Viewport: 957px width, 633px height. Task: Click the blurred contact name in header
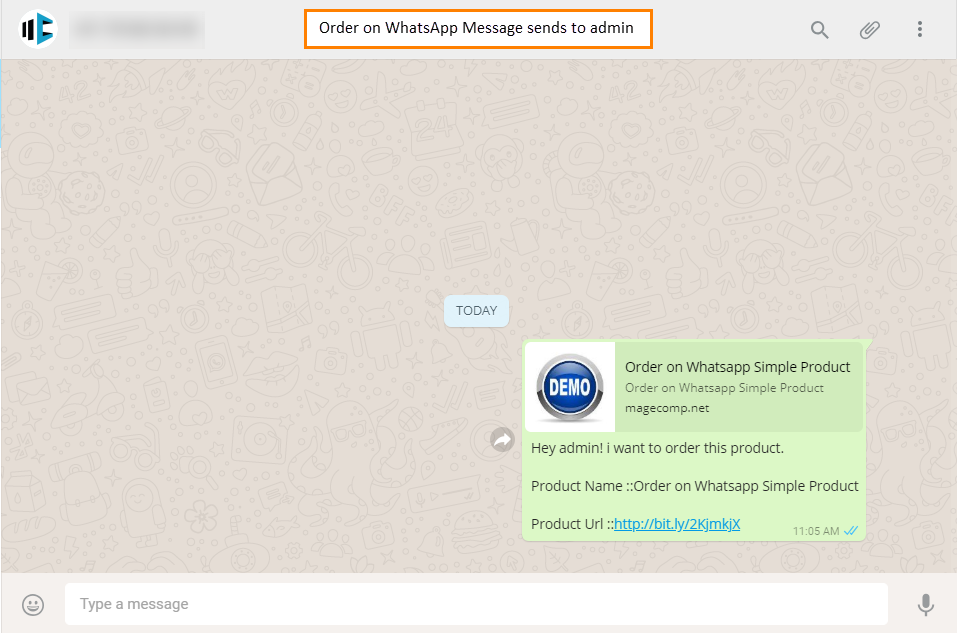[137, 29]
